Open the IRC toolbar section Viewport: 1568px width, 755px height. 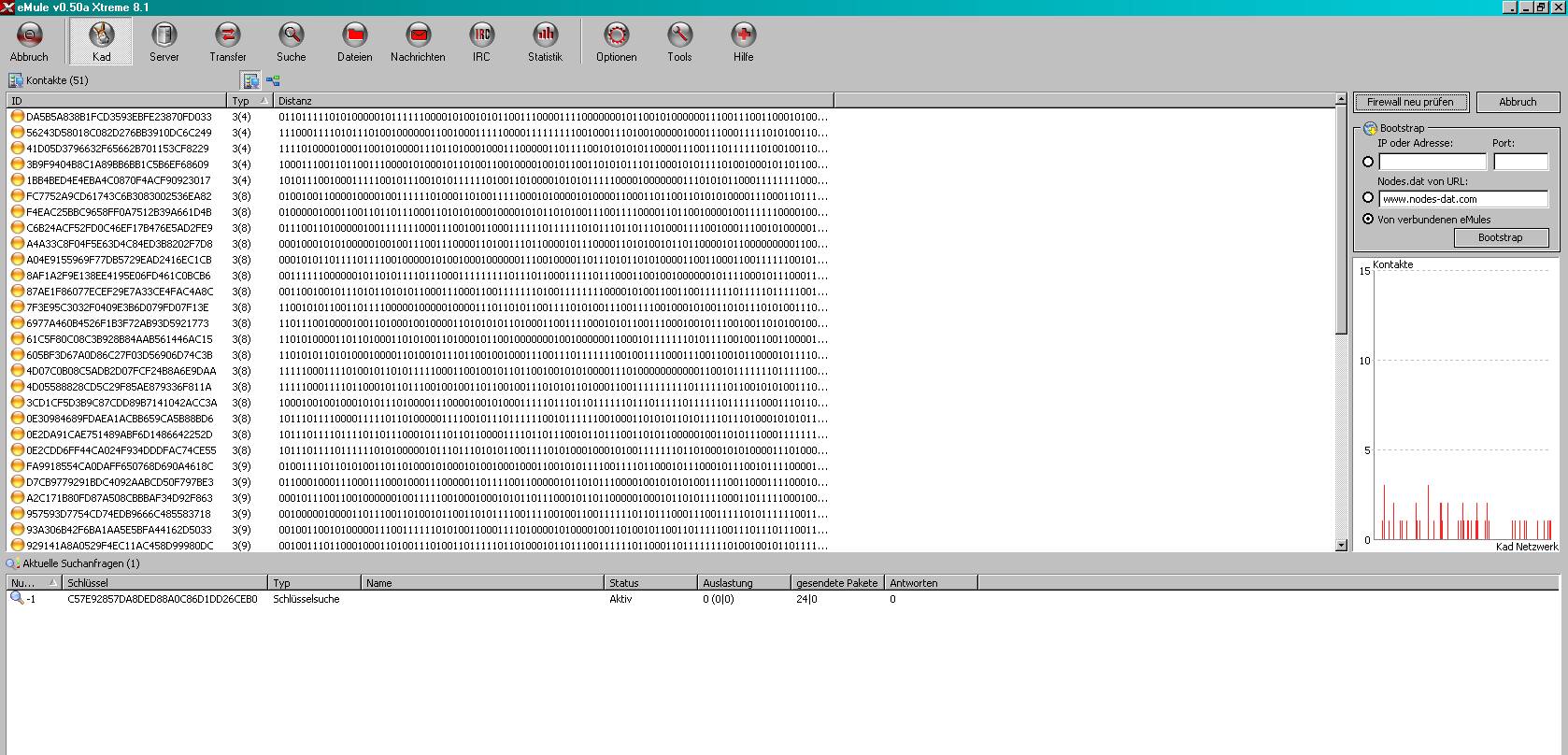[x=481, y=43]
